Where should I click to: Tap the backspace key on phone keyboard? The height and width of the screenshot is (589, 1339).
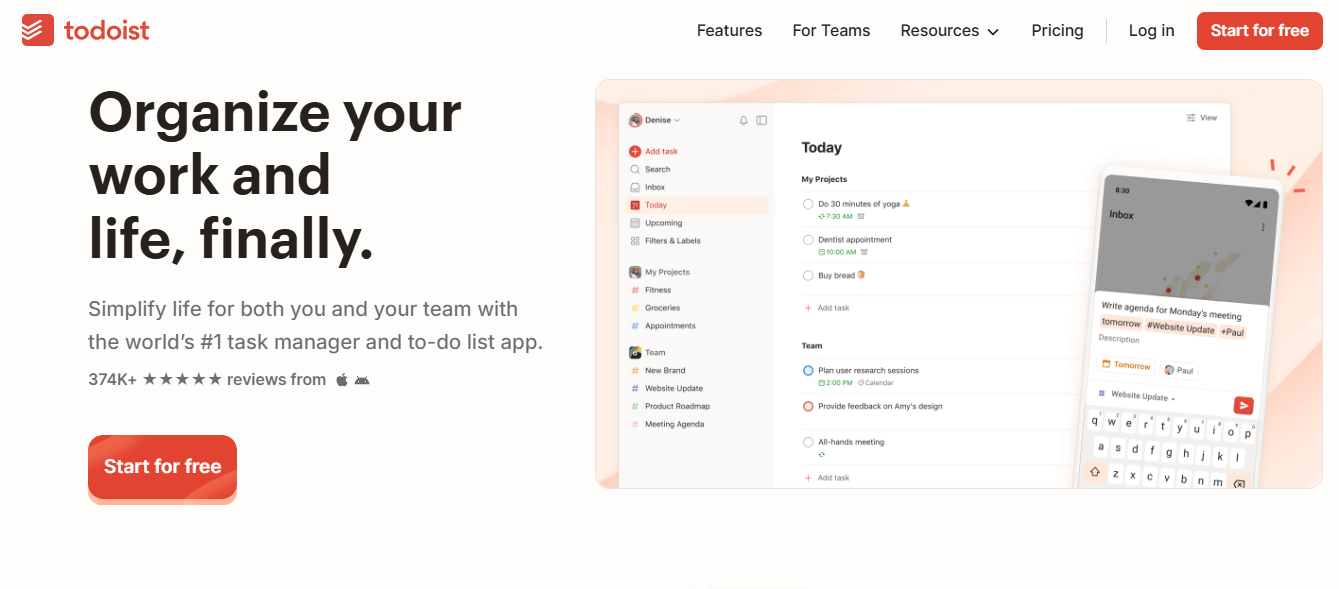point(1239,484)
